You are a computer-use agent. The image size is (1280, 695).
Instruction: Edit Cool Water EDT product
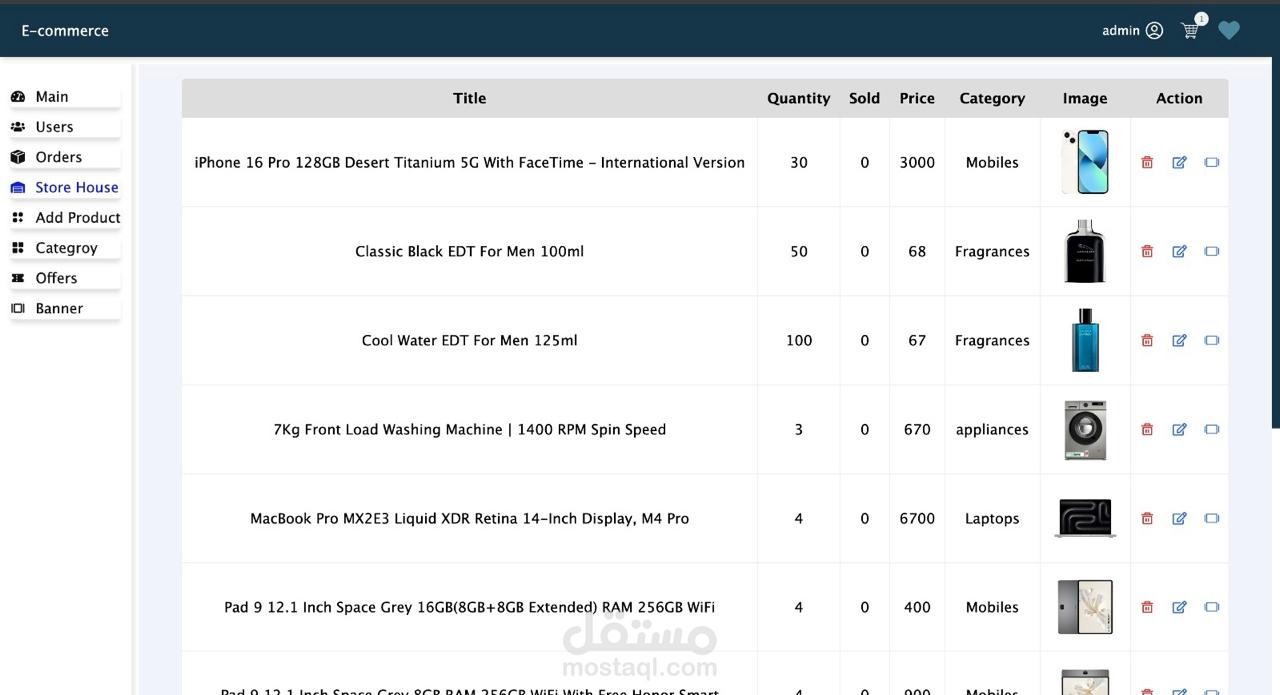(x=1179, y=340)
